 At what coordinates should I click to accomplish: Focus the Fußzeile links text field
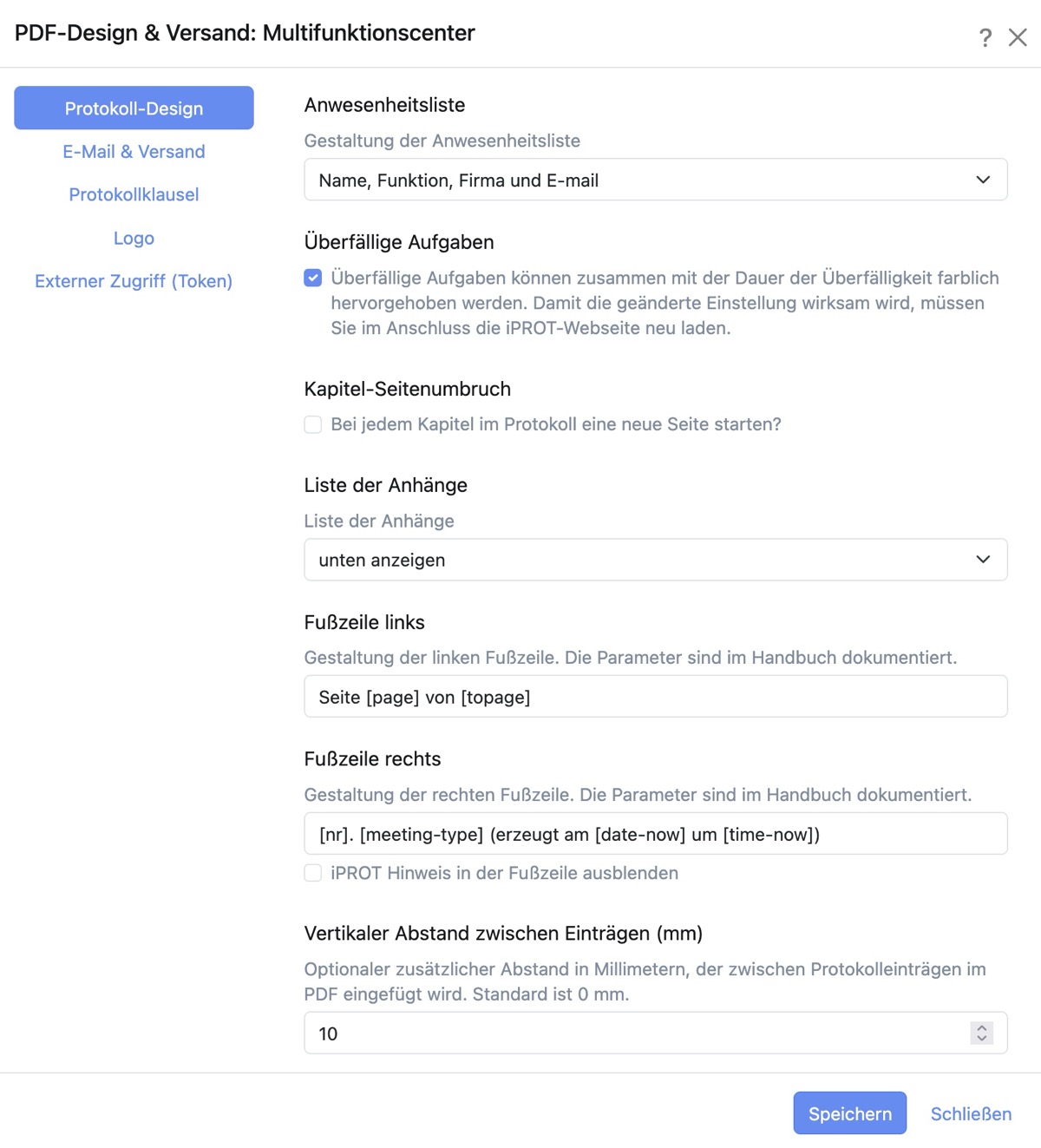656,697
